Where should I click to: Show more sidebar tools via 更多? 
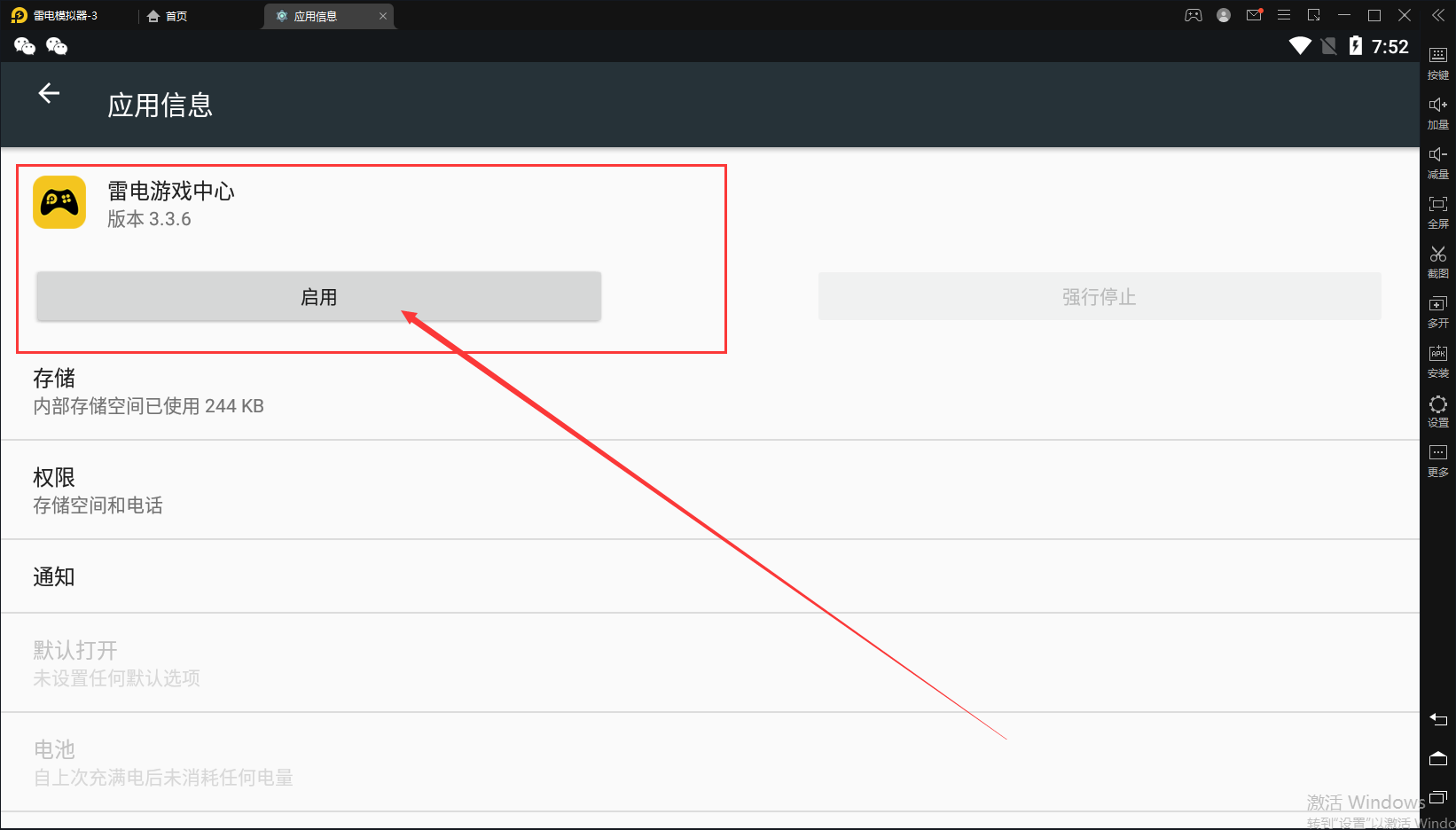[x=1437, y=458]
